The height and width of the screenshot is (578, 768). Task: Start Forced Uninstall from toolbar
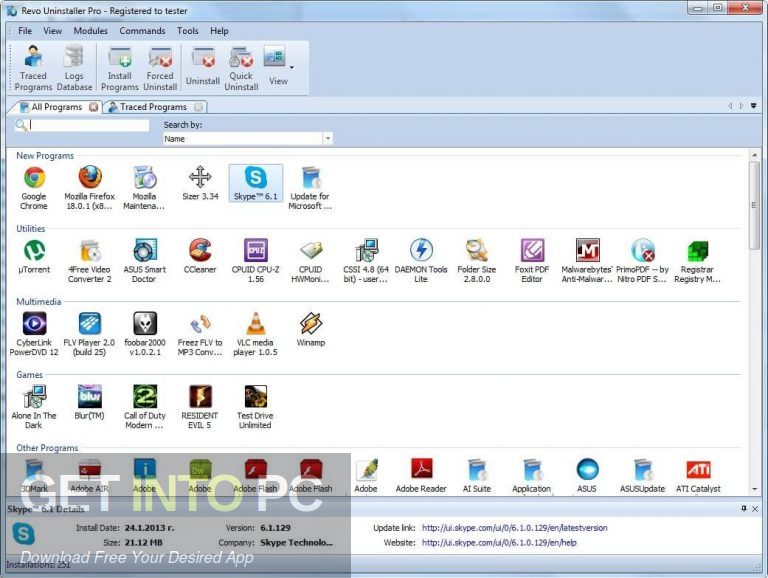tap(160, 68)
